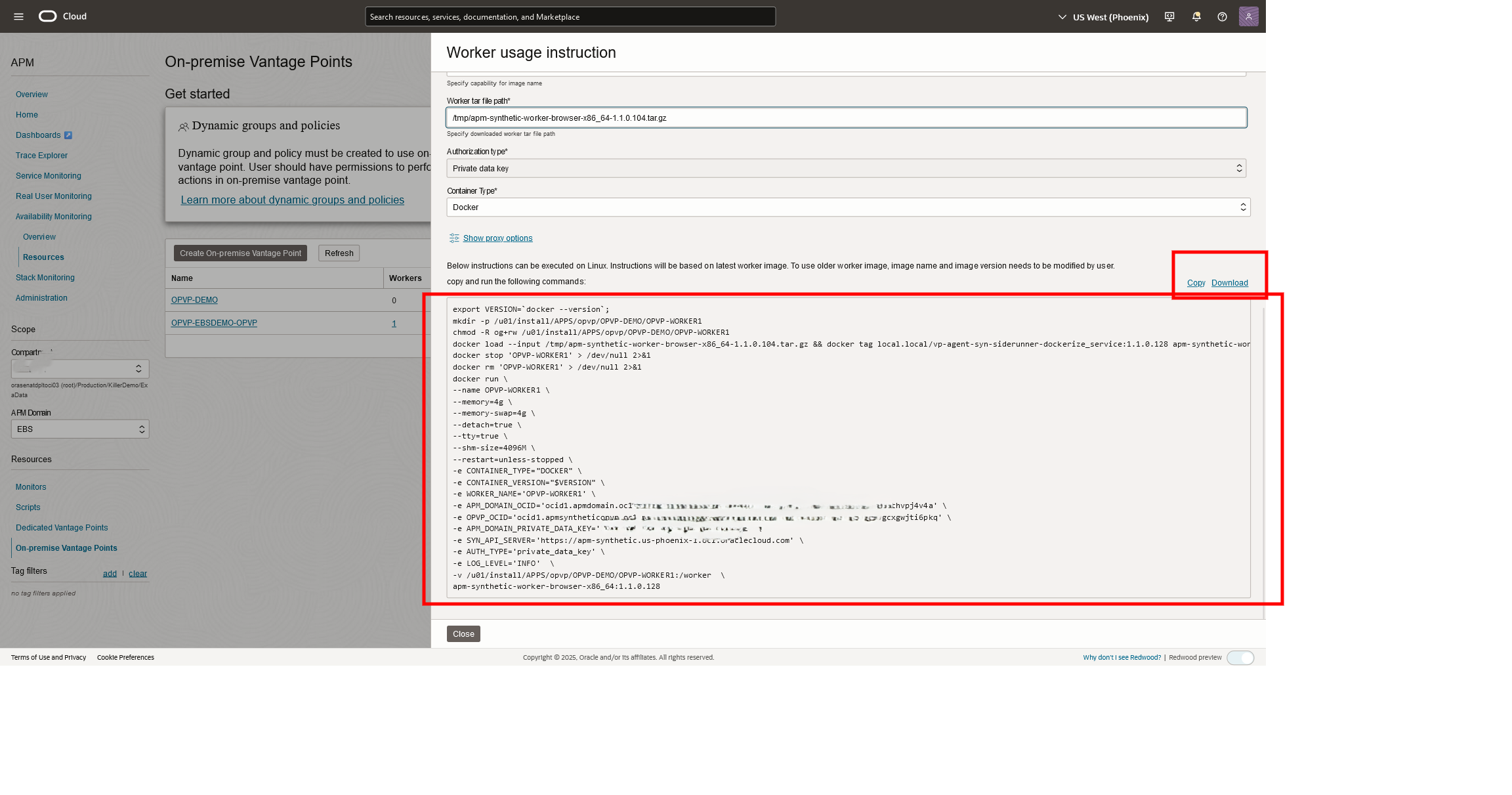Open the Cloud Shell console icon
Screen dimensions: 1512x795
coord(1169,16)
